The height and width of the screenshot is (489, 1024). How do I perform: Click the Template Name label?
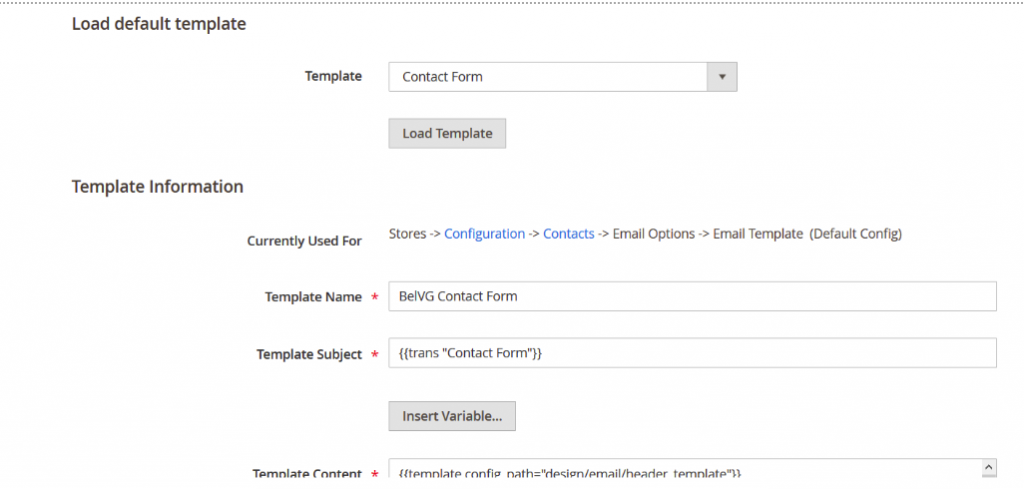(313, 297)
